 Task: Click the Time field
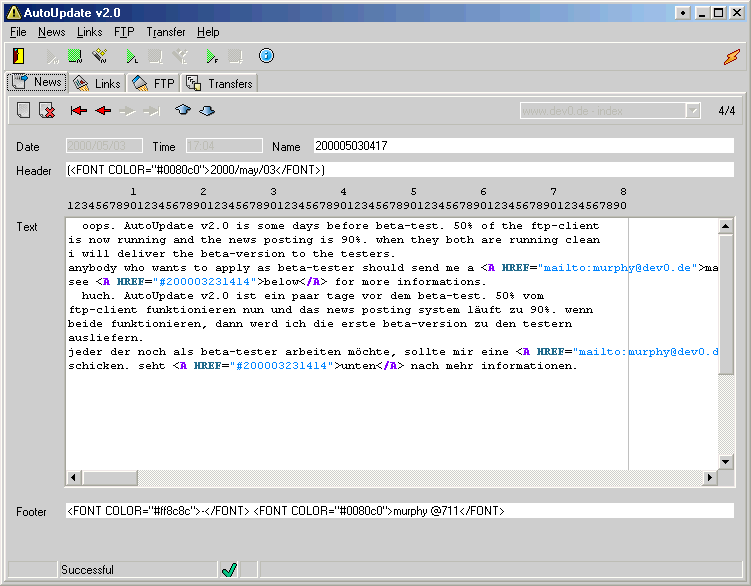(x=224, y=146)
